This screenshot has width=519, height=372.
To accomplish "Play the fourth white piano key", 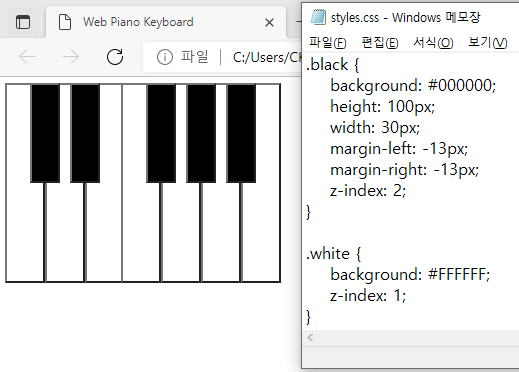I will click(141, 233).
